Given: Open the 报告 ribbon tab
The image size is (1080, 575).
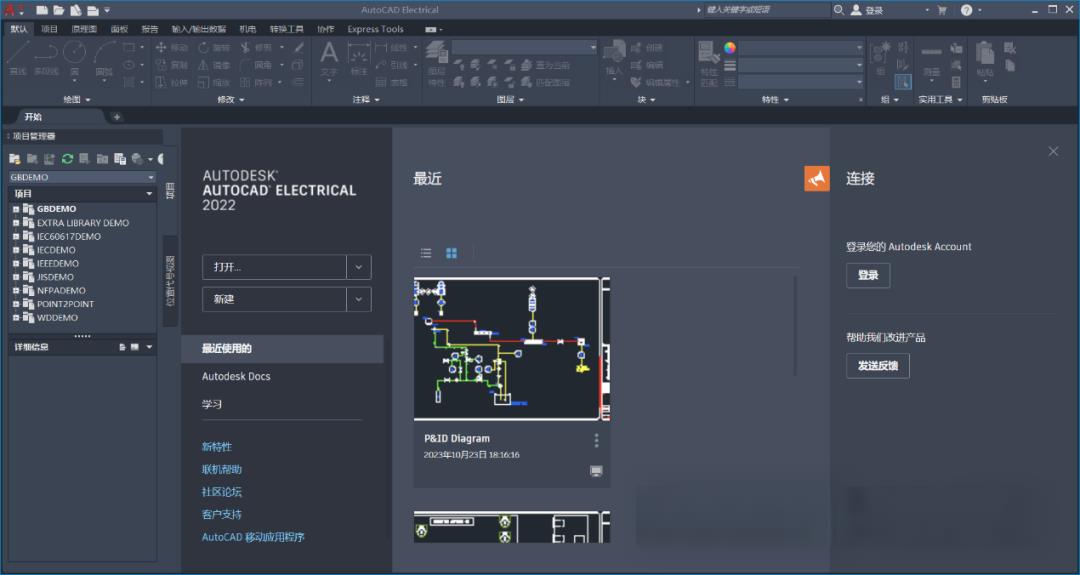Looking at the screenshot, I should 149,29.
